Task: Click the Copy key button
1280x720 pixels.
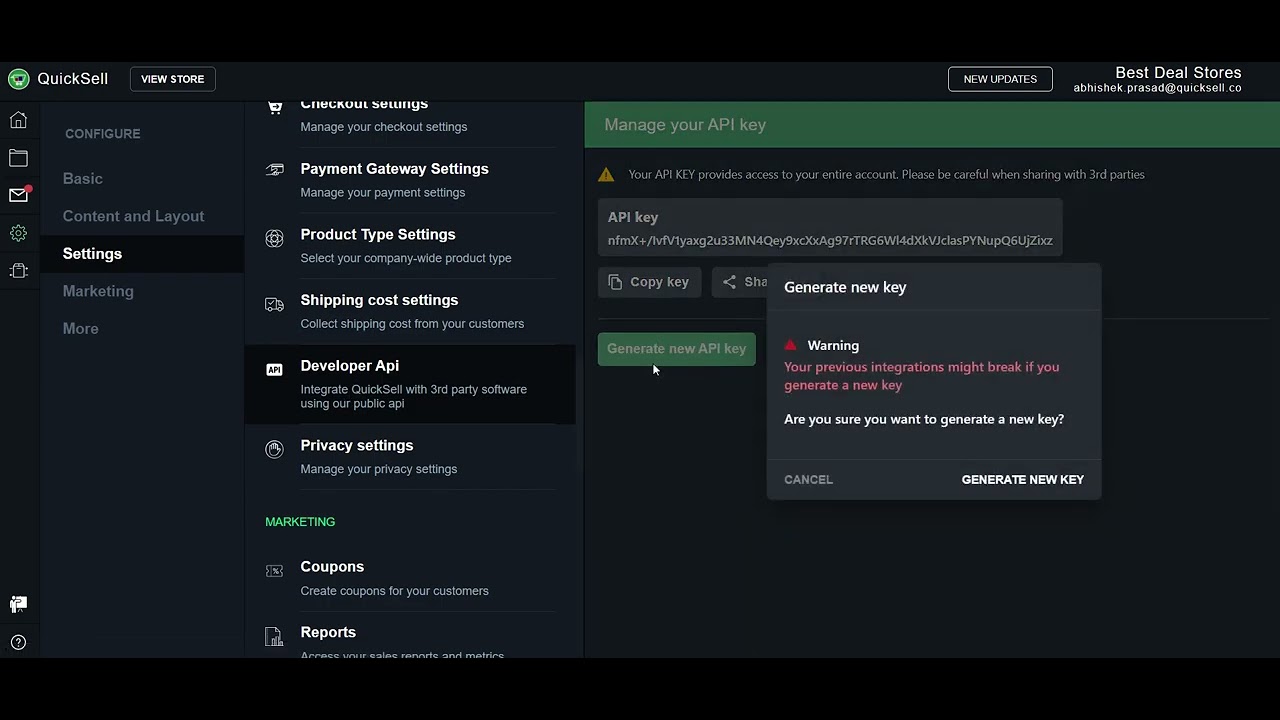Action: (649, 283)
